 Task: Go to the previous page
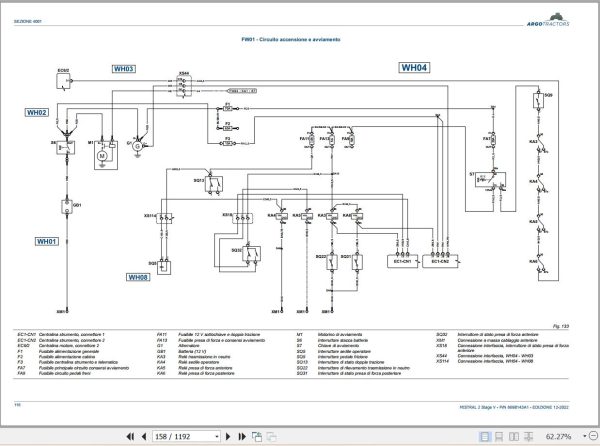click(x=144, y=436)
